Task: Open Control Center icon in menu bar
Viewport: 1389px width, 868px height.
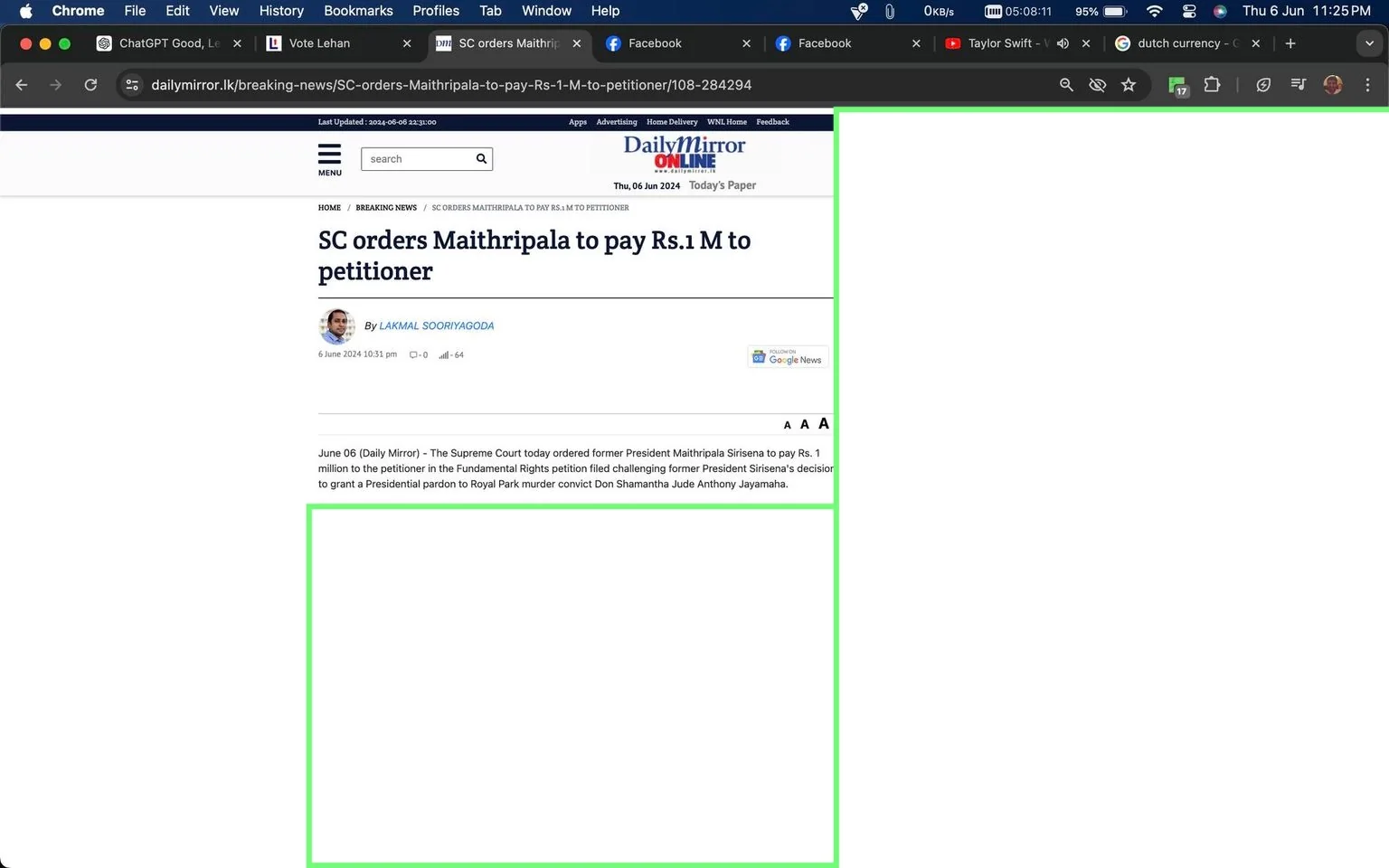Action: coord(1189,11)
